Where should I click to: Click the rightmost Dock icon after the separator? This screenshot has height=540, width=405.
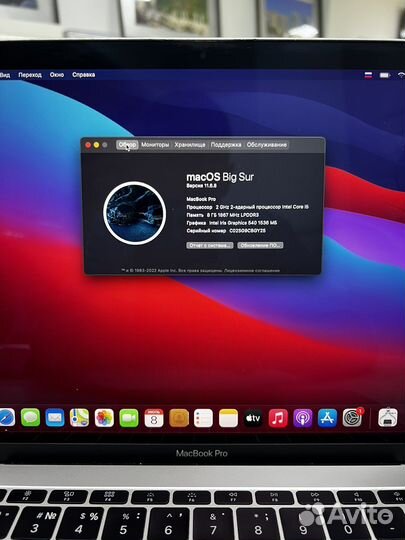click(x=388, y=417)
